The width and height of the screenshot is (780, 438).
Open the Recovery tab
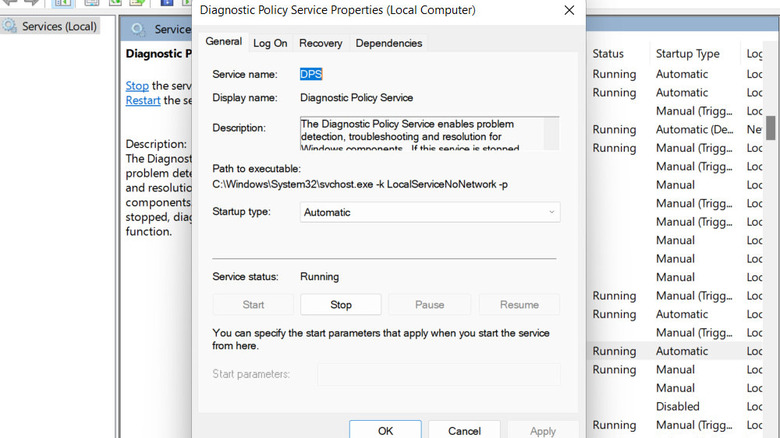[320, 43]
